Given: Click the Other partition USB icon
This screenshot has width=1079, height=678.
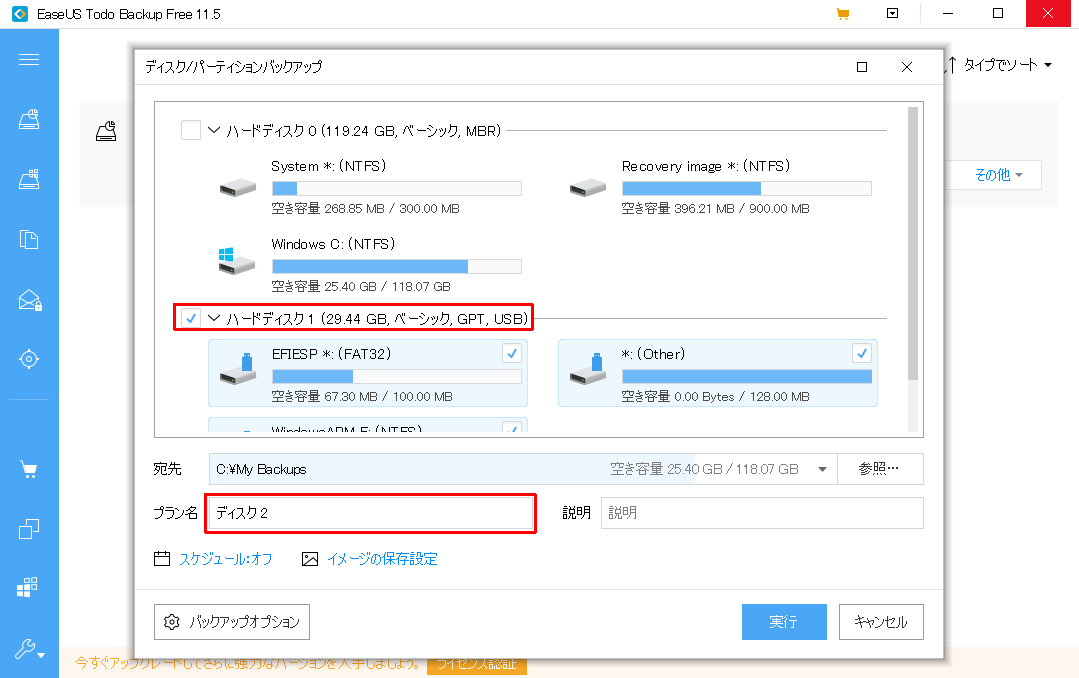Looking at the screenshot, I should [588, 370].
